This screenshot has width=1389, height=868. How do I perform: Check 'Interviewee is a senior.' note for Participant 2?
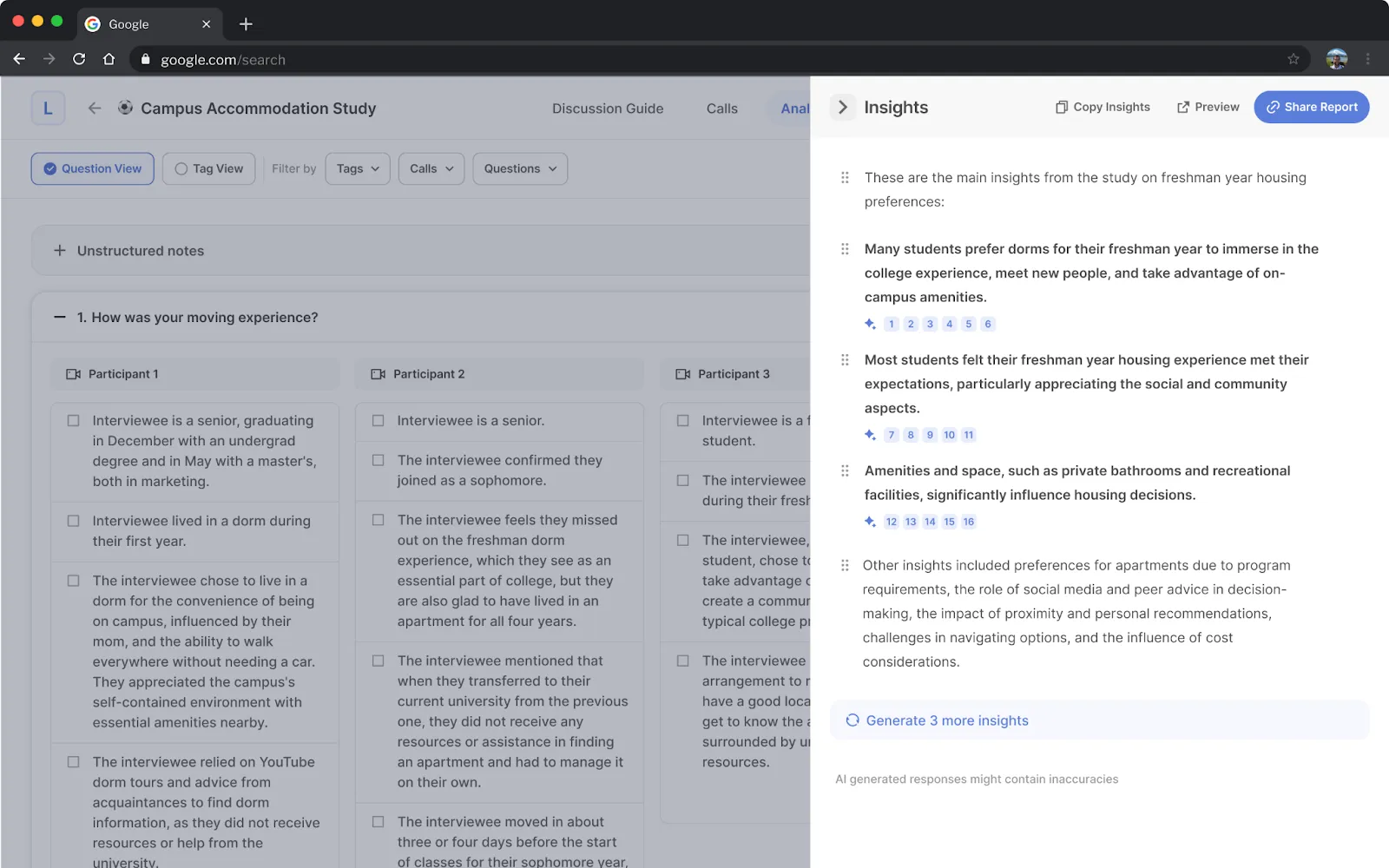tap(379, 421)
